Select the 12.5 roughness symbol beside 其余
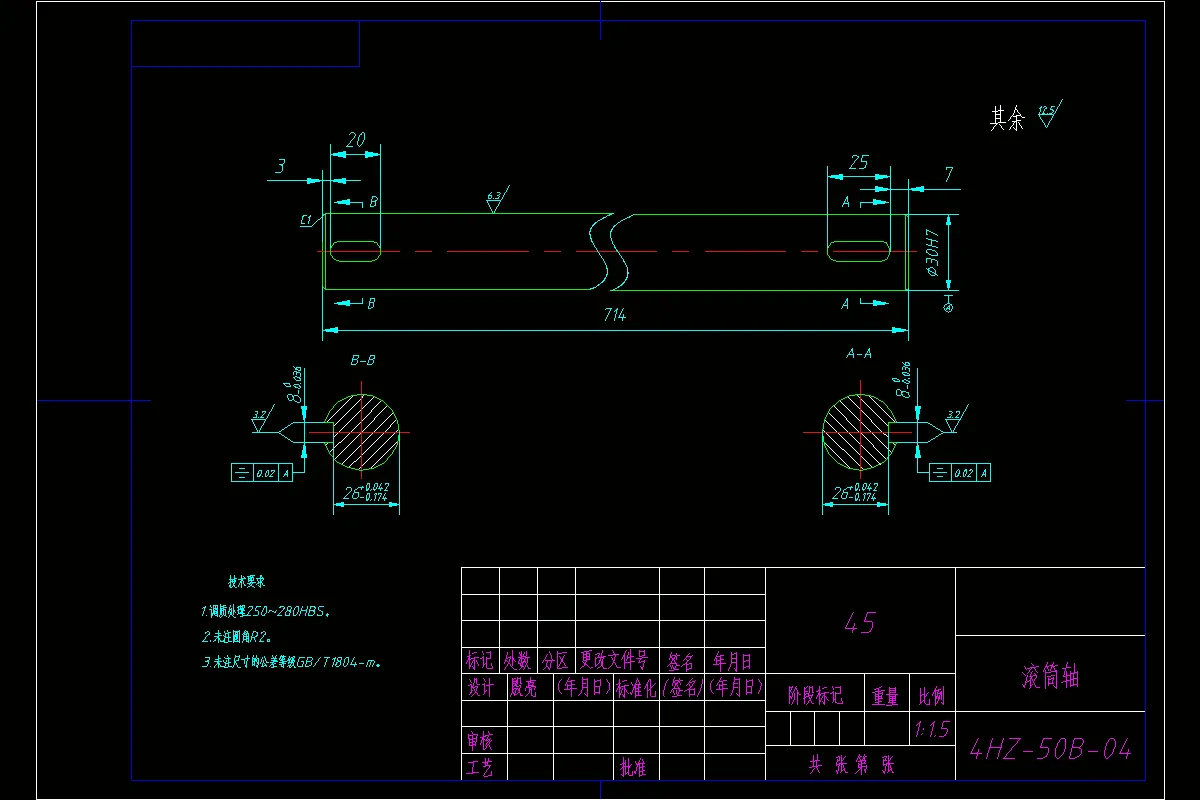Viewport: 1200px width, 800px height. [1049, 112]
